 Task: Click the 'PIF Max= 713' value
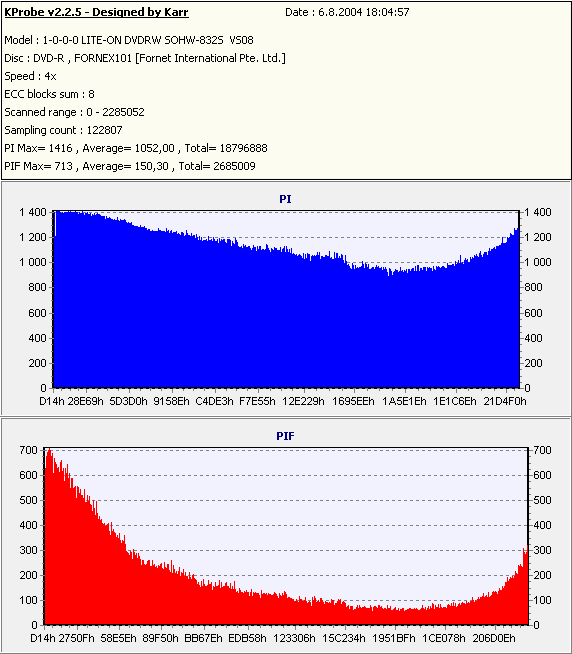pos(38,166)
